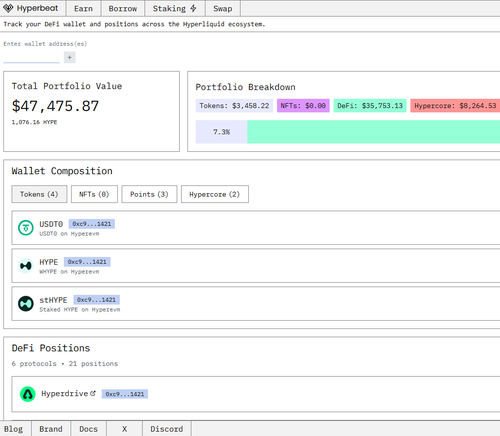Switch to the Points (3) tab

(149, 194)
